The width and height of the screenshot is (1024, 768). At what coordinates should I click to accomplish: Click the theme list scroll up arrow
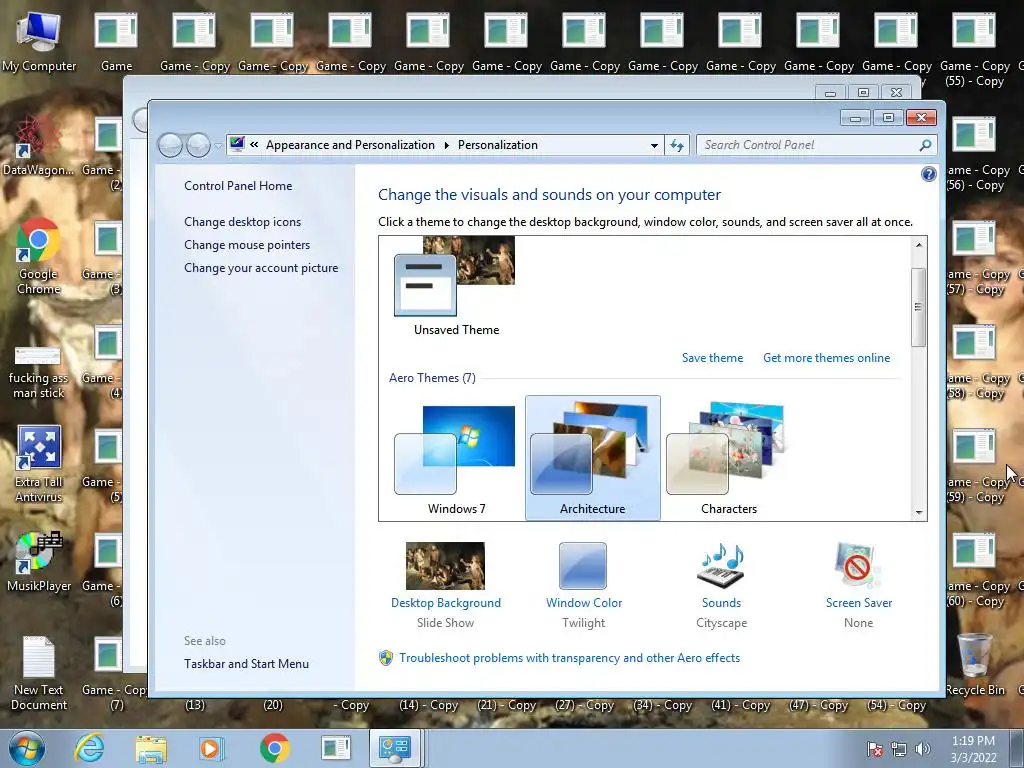[919, 245]
